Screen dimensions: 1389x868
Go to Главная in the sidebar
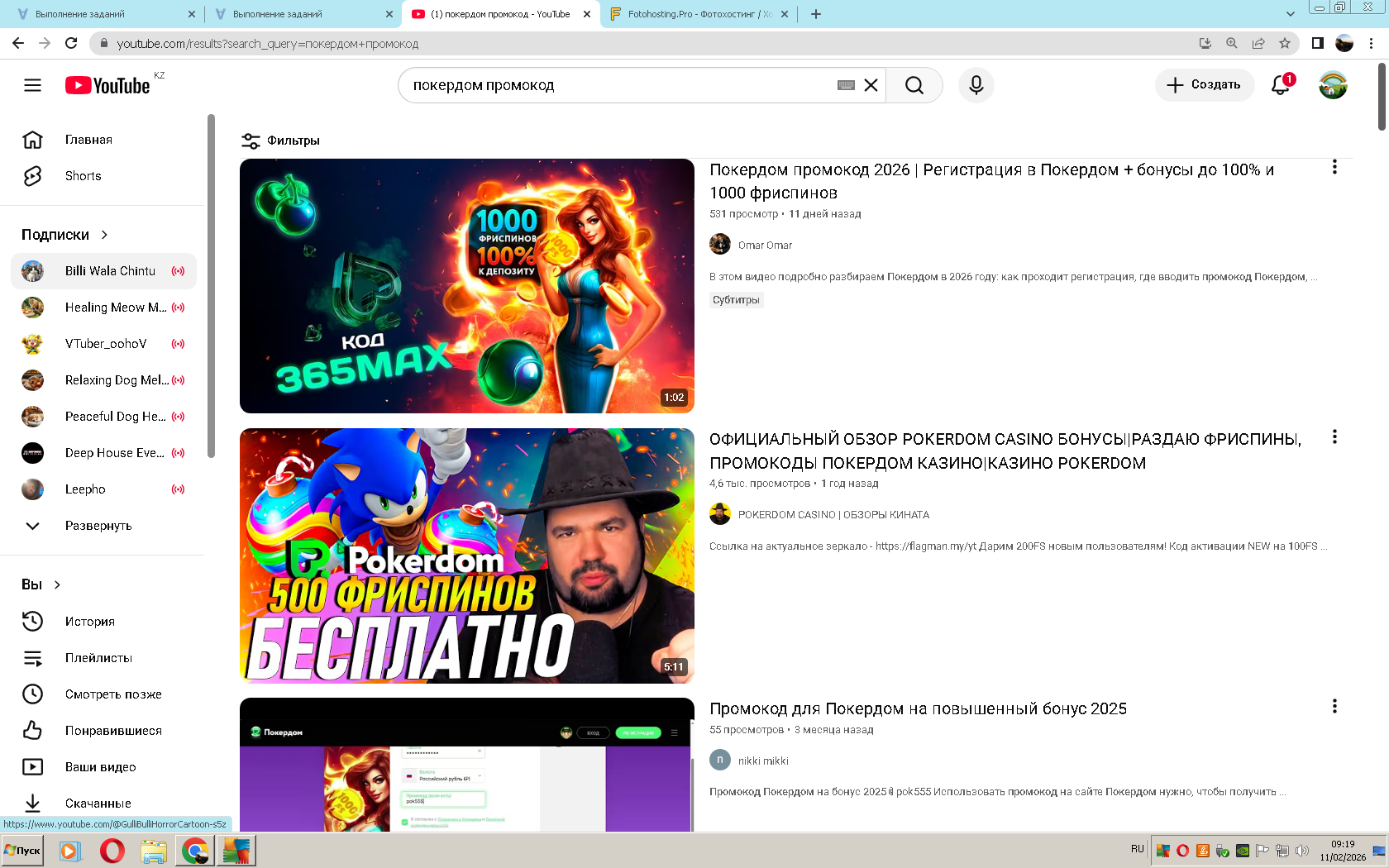click(104, 140)
